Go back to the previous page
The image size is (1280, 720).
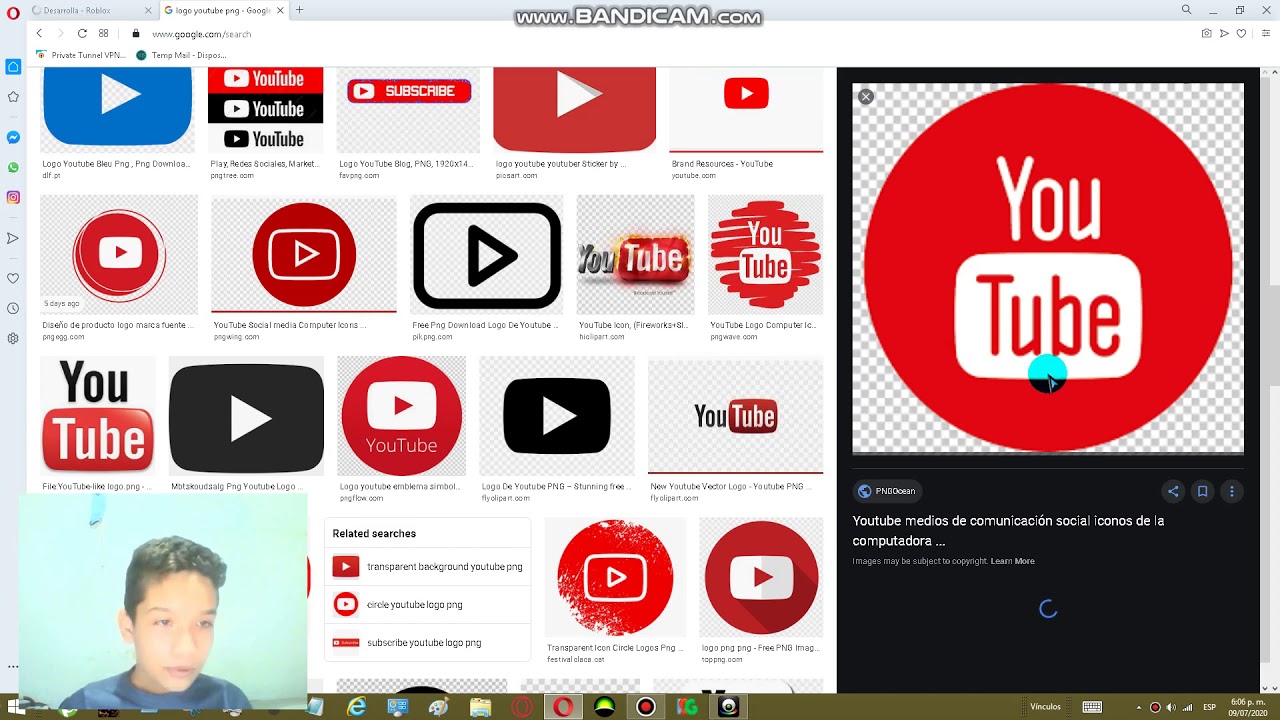[x=39, y=33]
